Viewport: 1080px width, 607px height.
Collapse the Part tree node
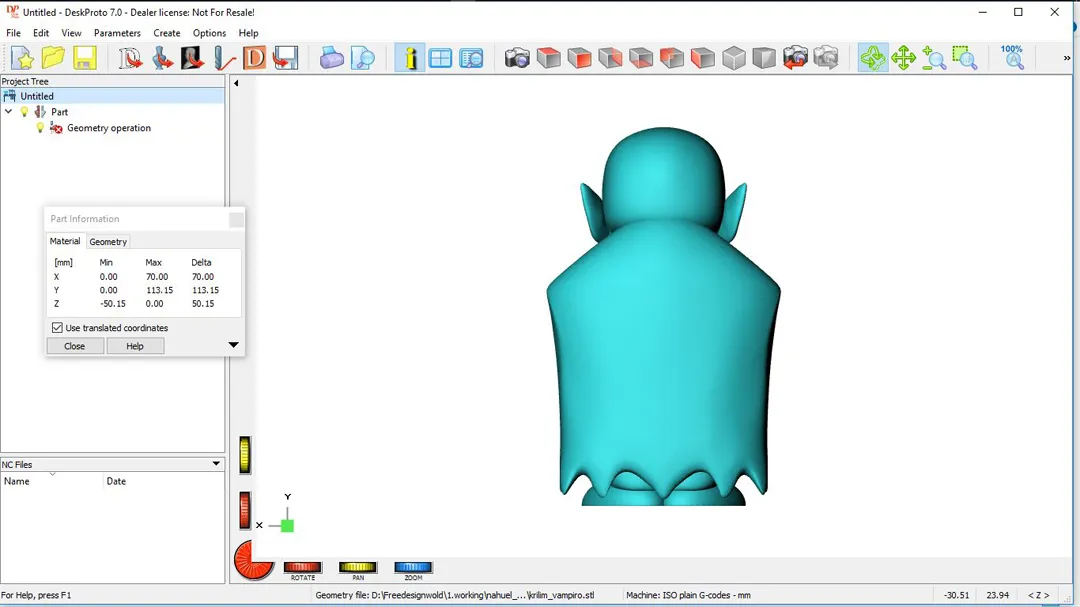click(x=9, y=112)
